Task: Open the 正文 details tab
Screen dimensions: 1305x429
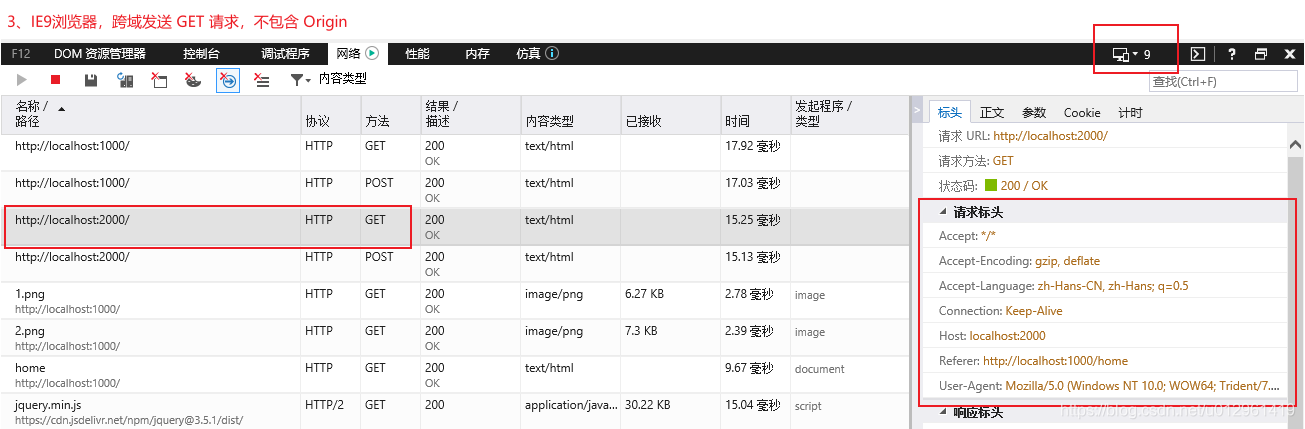Action: click(x=992, y=112)
